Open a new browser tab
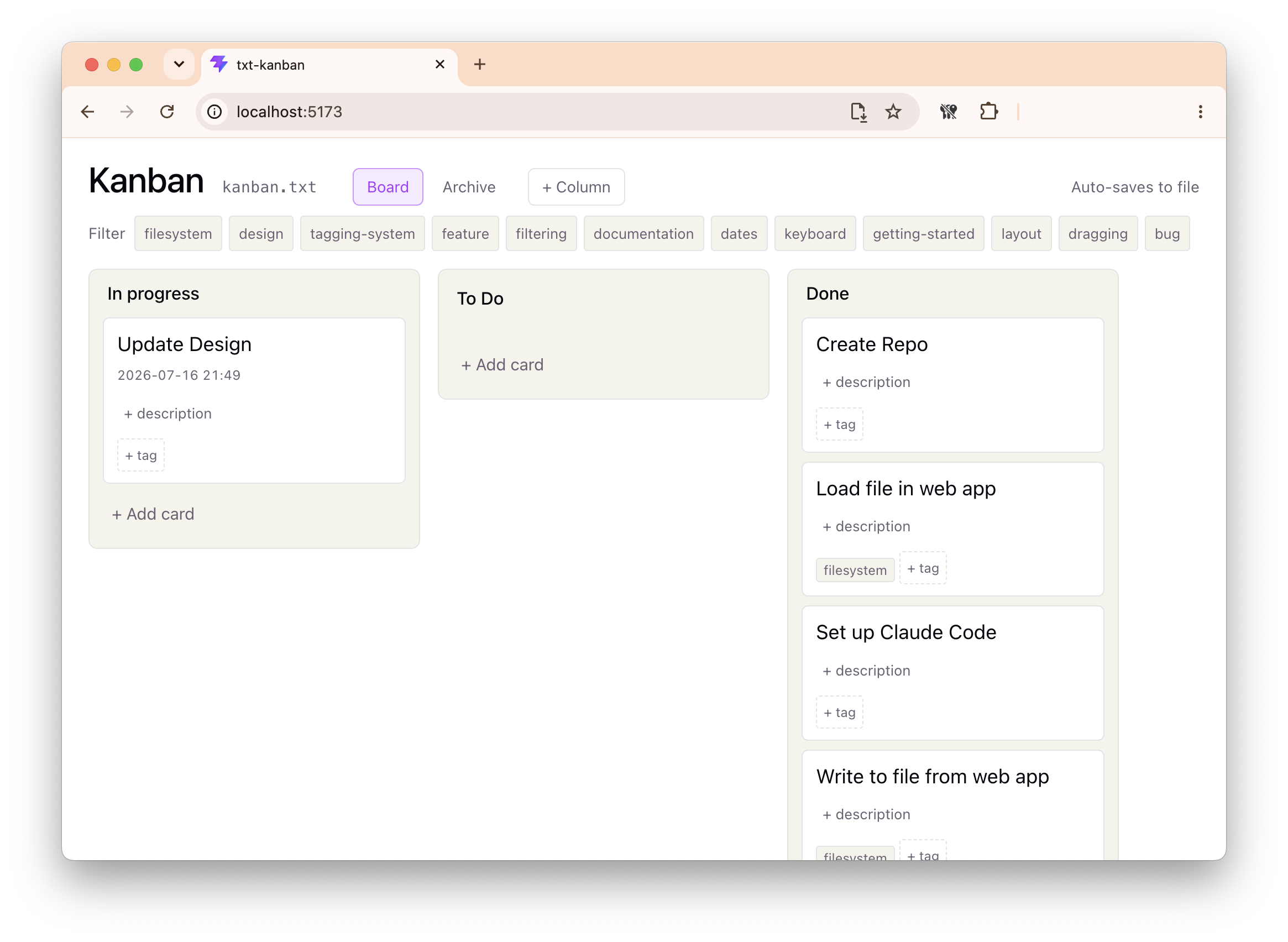This screenshot has width=1288, height=942. pos(479,65)
